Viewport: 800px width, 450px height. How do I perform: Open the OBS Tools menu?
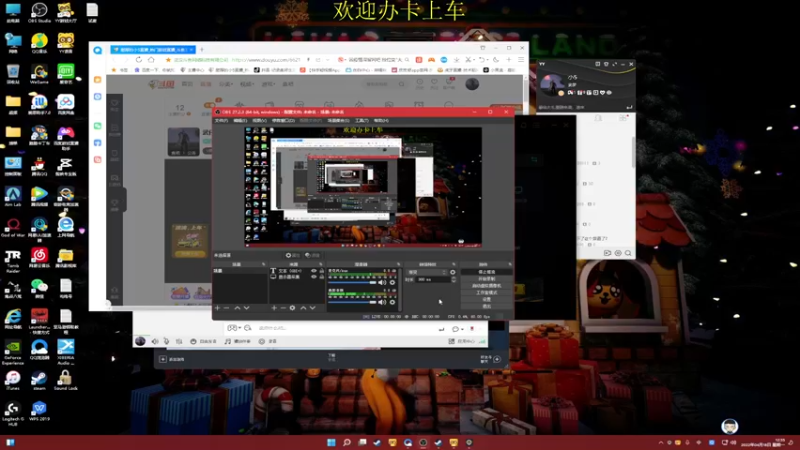tap(361, 120)
